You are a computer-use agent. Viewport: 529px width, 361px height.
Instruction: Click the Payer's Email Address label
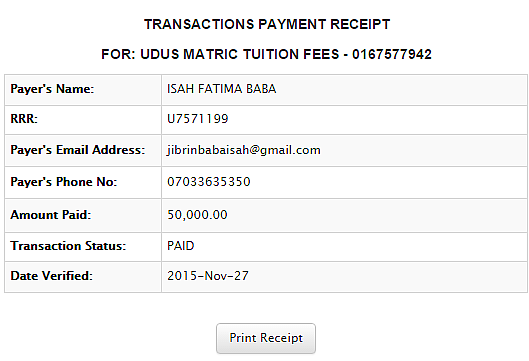(78, 150)
